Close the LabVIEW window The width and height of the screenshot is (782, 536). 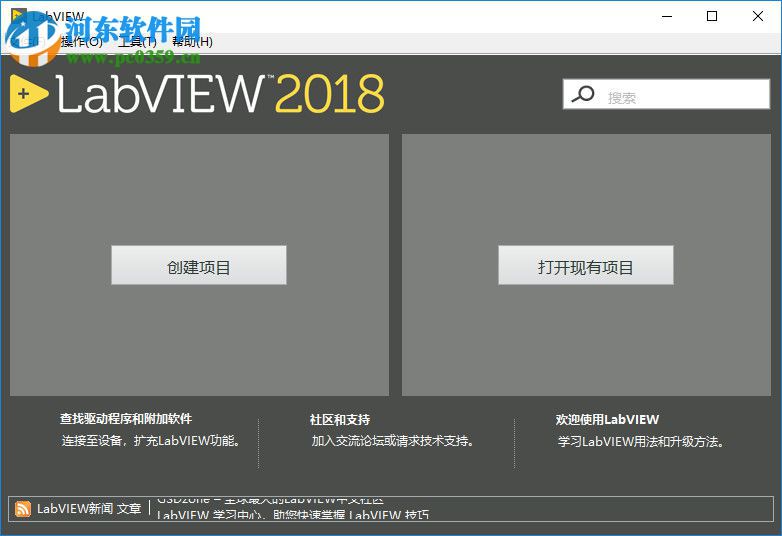758,16
